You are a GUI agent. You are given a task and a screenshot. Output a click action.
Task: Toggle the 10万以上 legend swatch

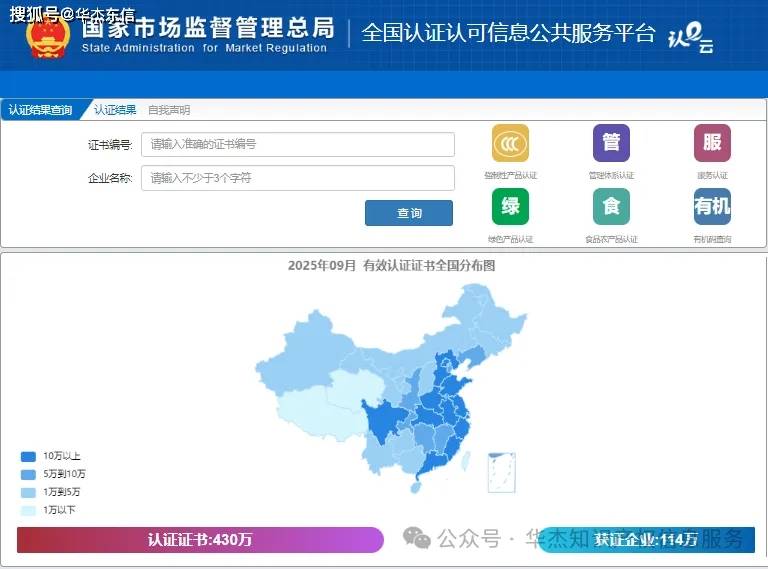coord(28,456)
